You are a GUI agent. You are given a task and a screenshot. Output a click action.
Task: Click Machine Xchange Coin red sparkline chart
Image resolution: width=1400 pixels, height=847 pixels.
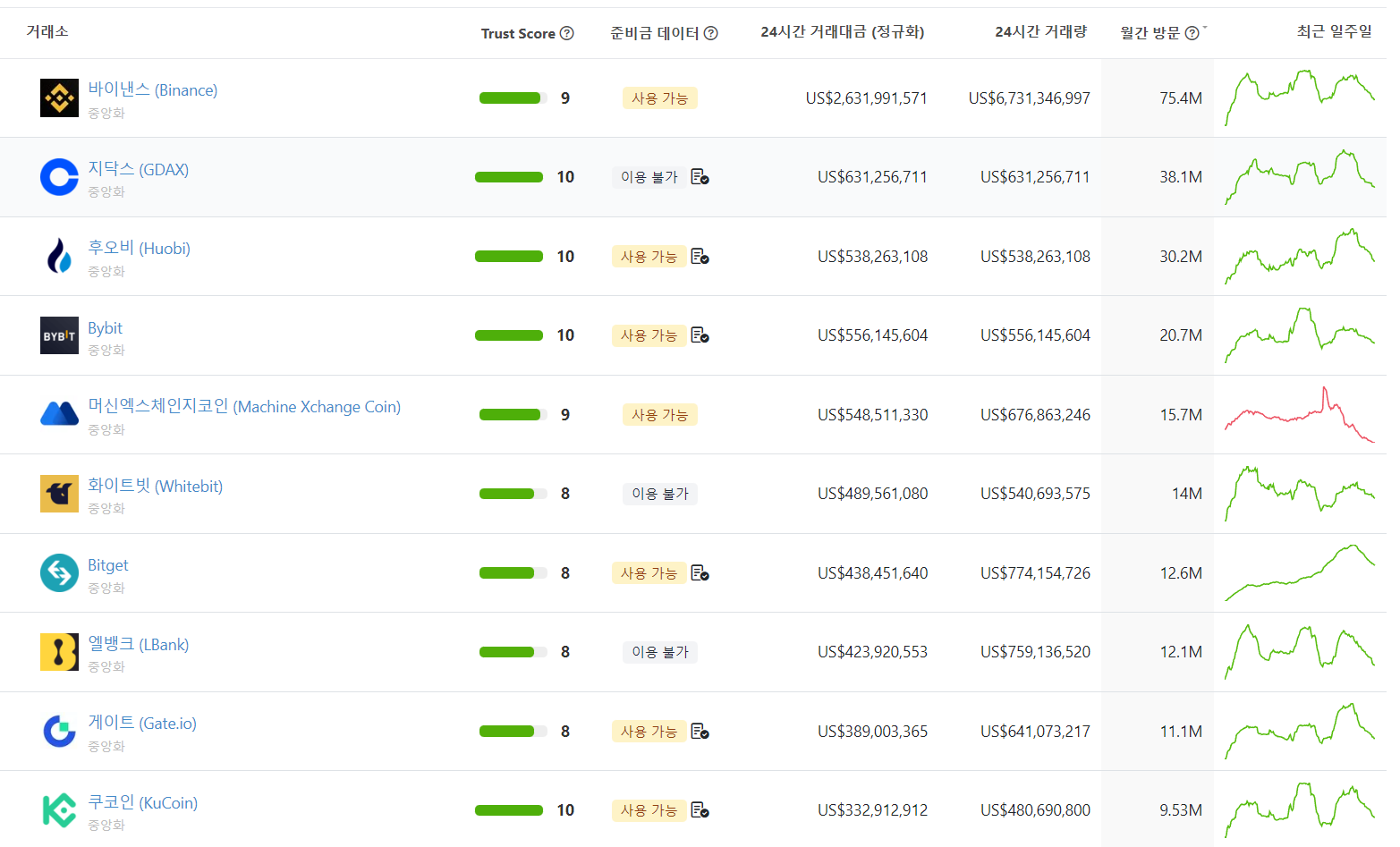pos(1300,414)
